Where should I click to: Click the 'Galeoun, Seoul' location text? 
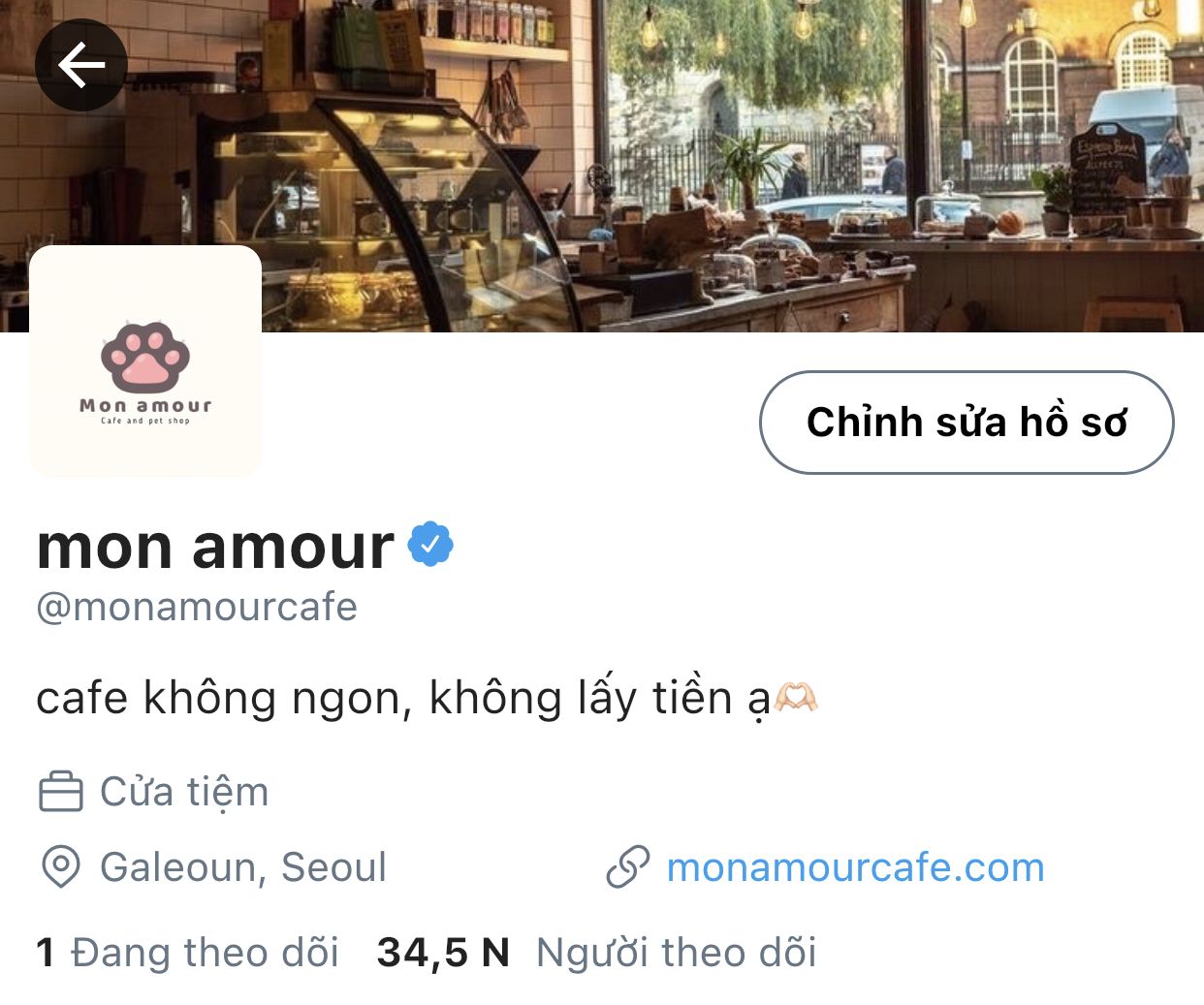coord(243,867)
